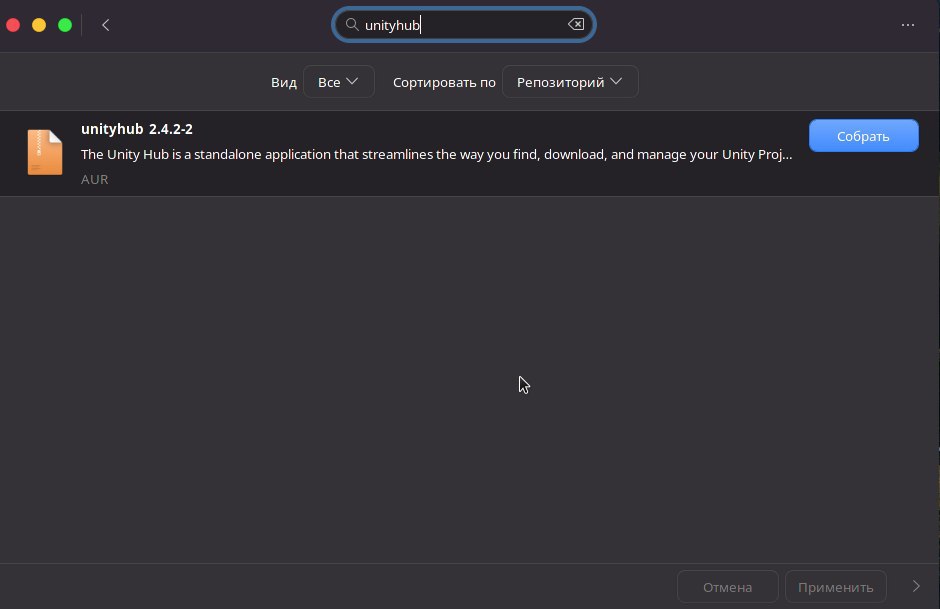Select the unityhub package archive icon
The width and height of the screenshot is (940, 609).
tap(45, 153)
